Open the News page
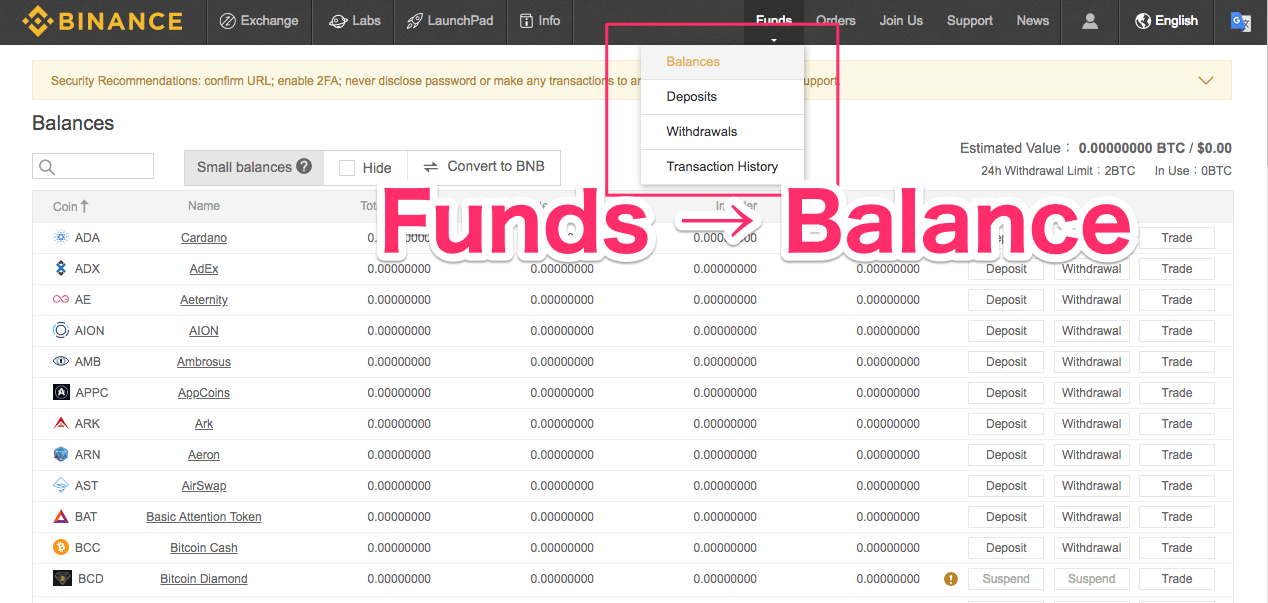1268x603 pixels. pyautogui.click(x=1033, y=21)
